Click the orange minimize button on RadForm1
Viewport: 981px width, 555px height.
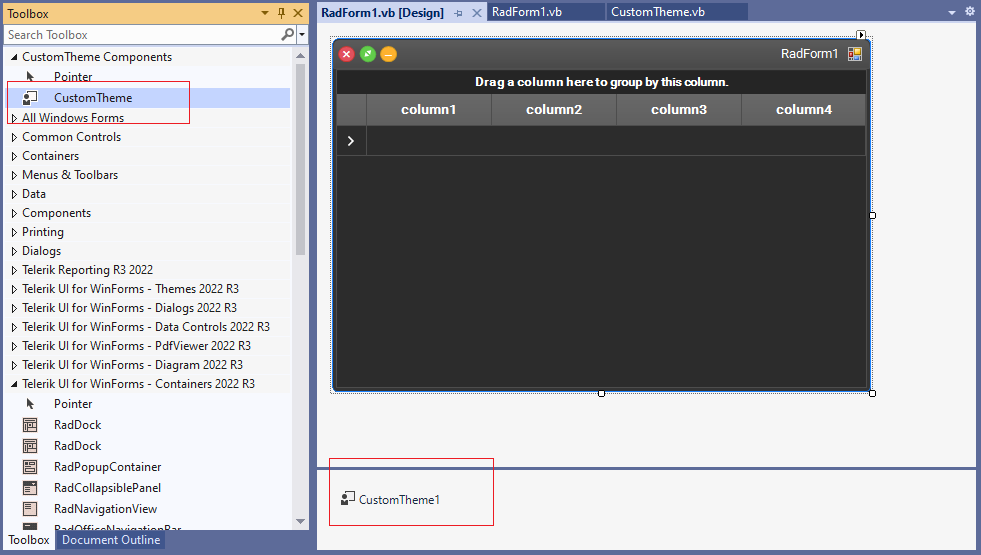tap(389, 54)
